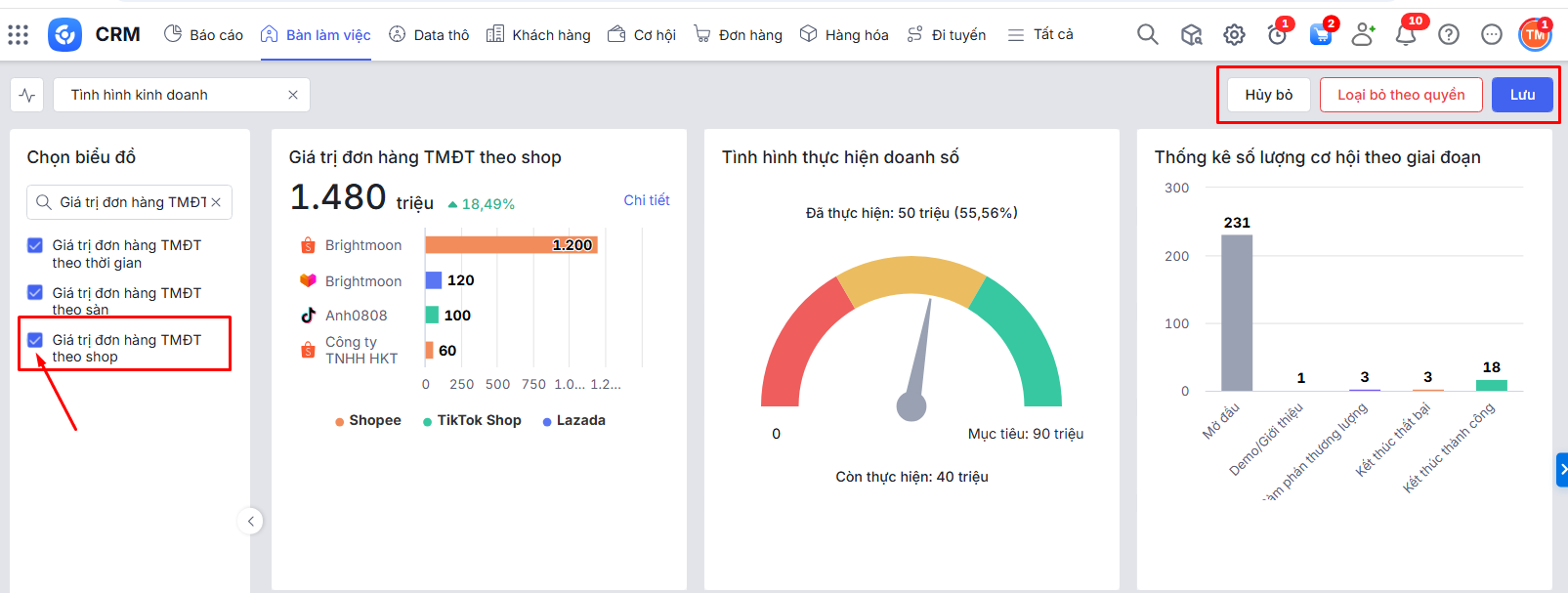
Task: Collapse the chart selection panel arrow
Action: point(250,522)
